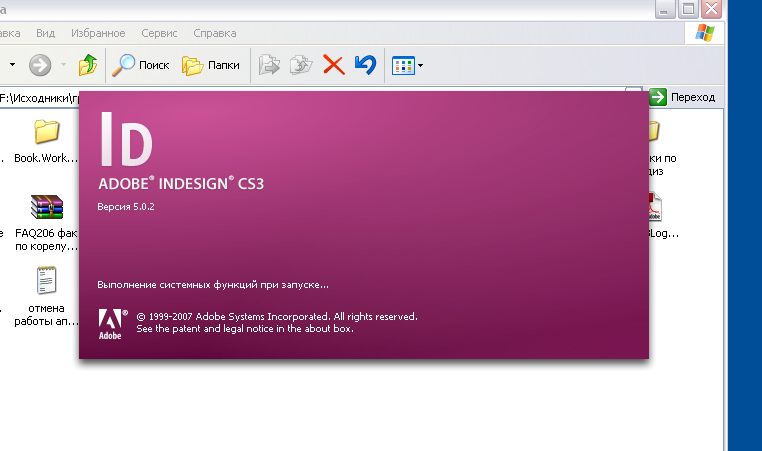Click the Views grid icon
Viewport: 762px width, 451px height.
(x=403, y=66)
